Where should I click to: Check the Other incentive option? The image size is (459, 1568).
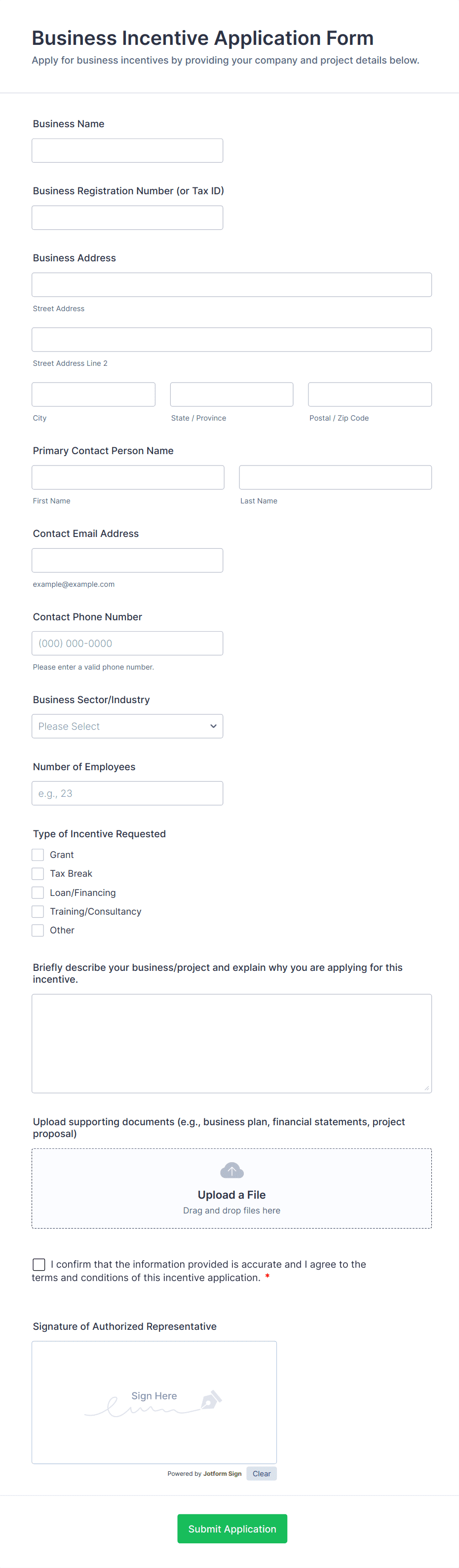pos(38,930)
